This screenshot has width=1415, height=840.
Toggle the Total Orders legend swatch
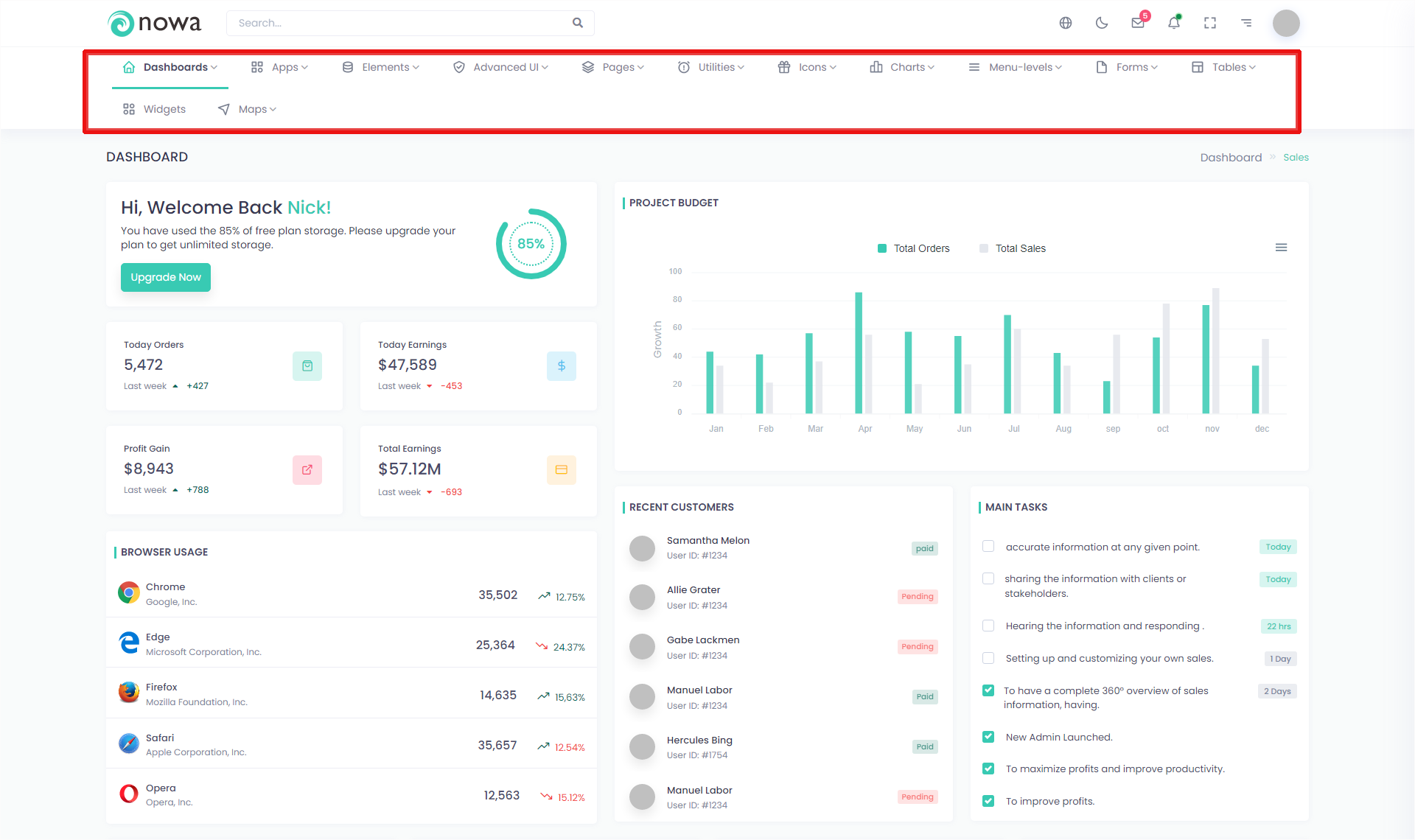[882, 248]
